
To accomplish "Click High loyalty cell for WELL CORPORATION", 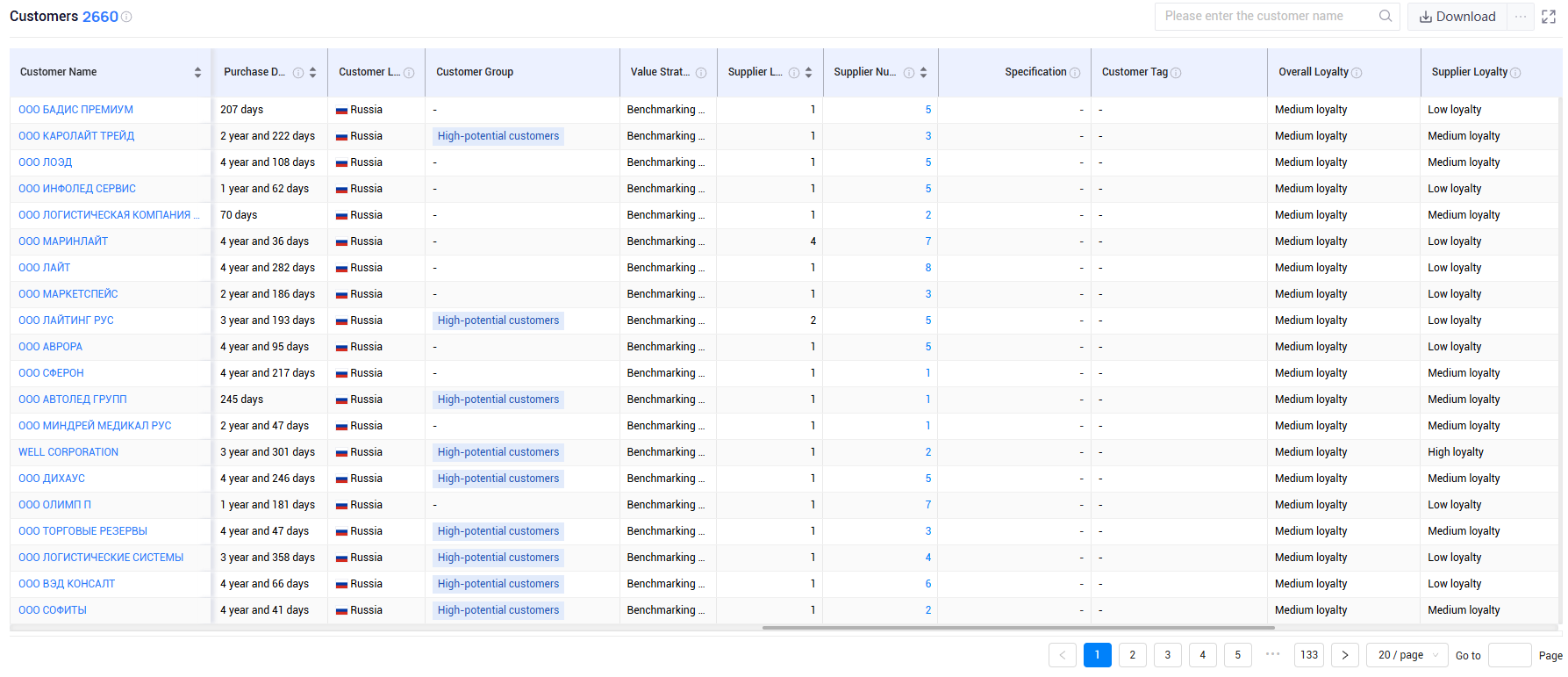I will click(1456, 452).
